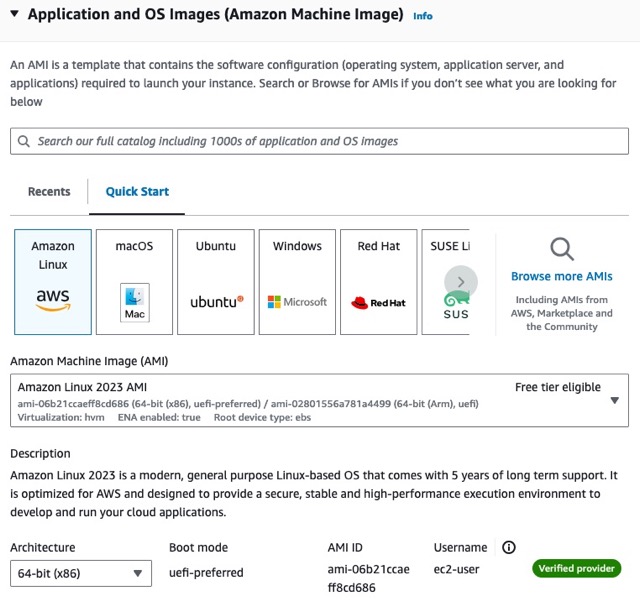
Task: Click the uefi-preferred boot mode value
Action: pos(206,573)
